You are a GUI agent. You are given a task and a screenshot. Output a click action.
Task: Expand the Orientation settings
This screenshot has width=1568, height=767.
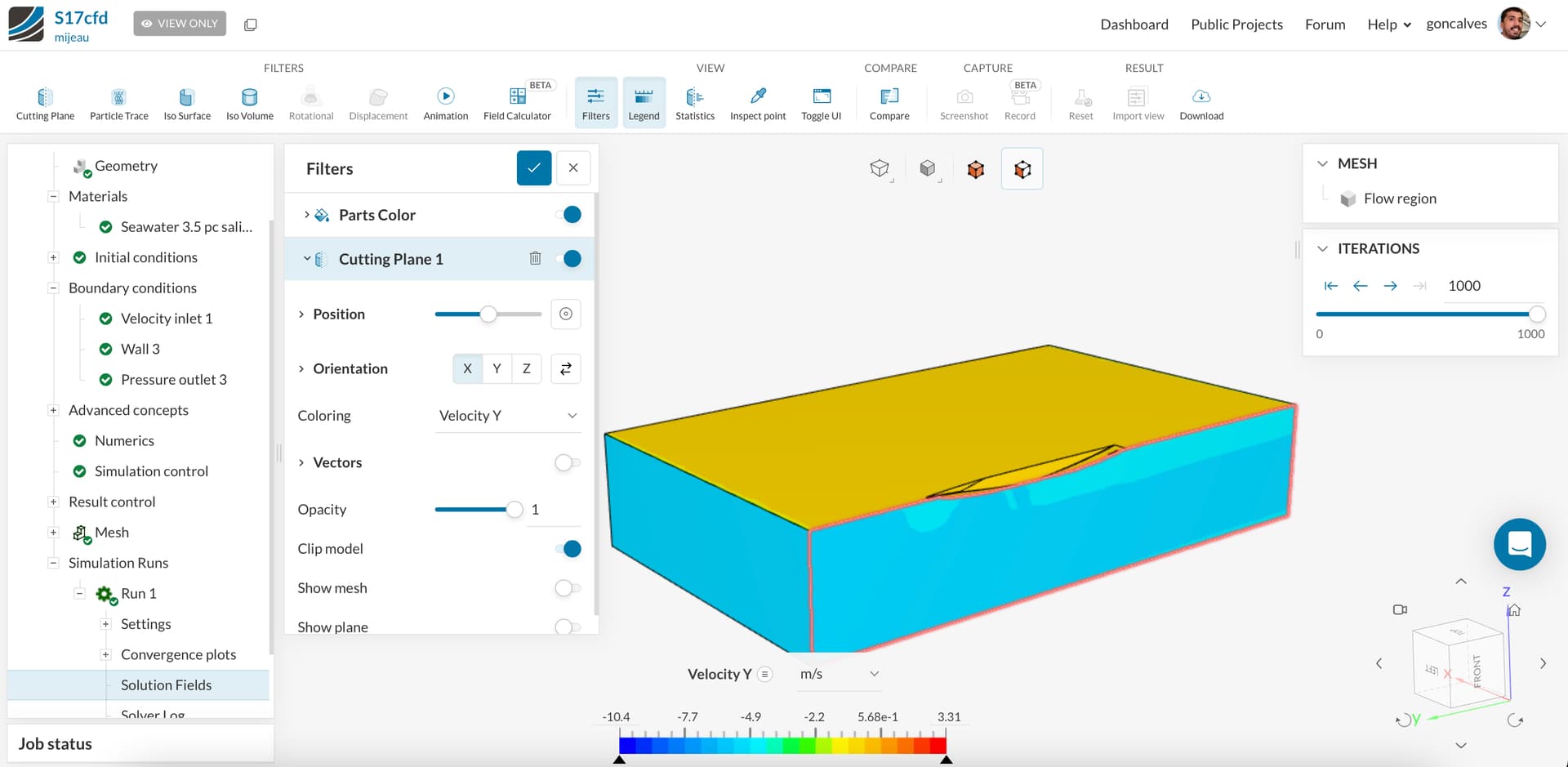(x=301, y=368)
